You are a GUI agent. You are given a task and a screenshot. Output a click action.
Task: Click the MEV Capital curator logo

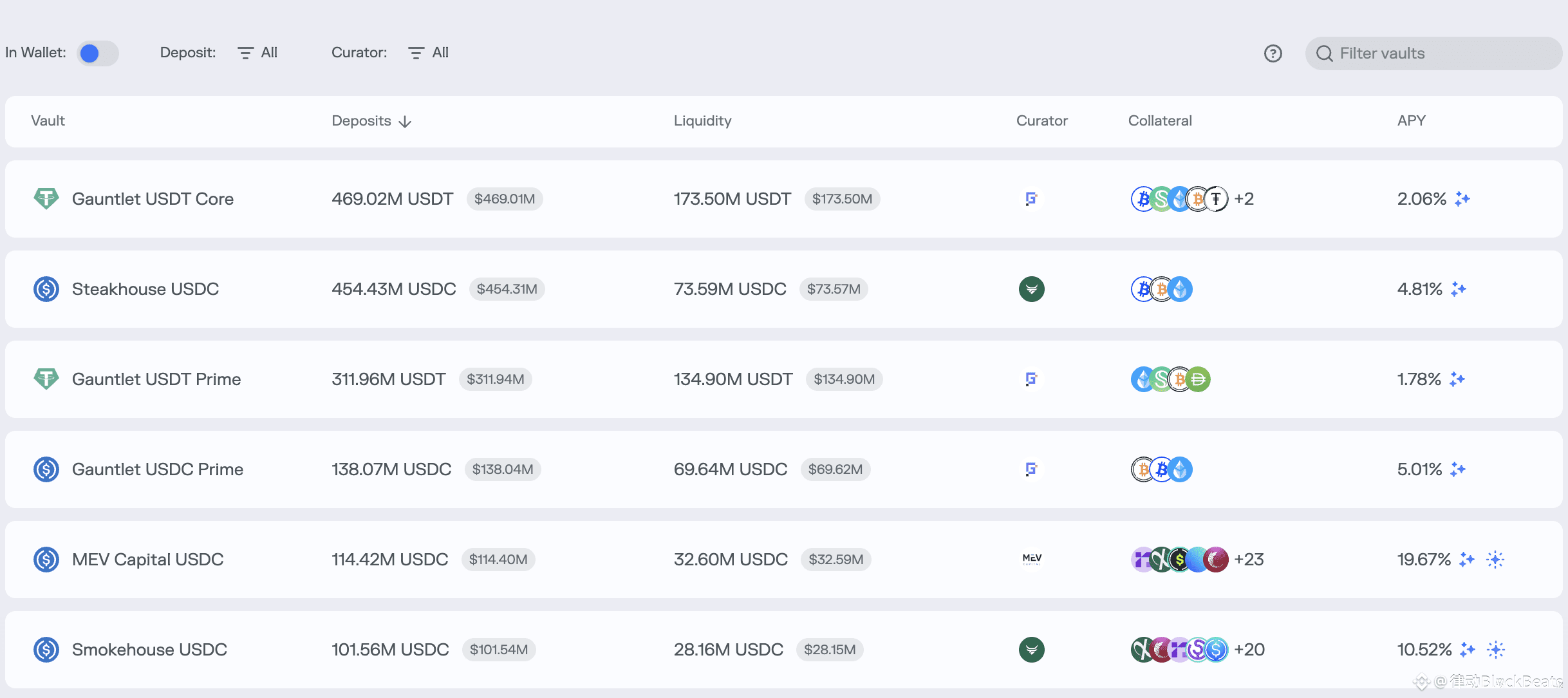tap(1031, 559)
